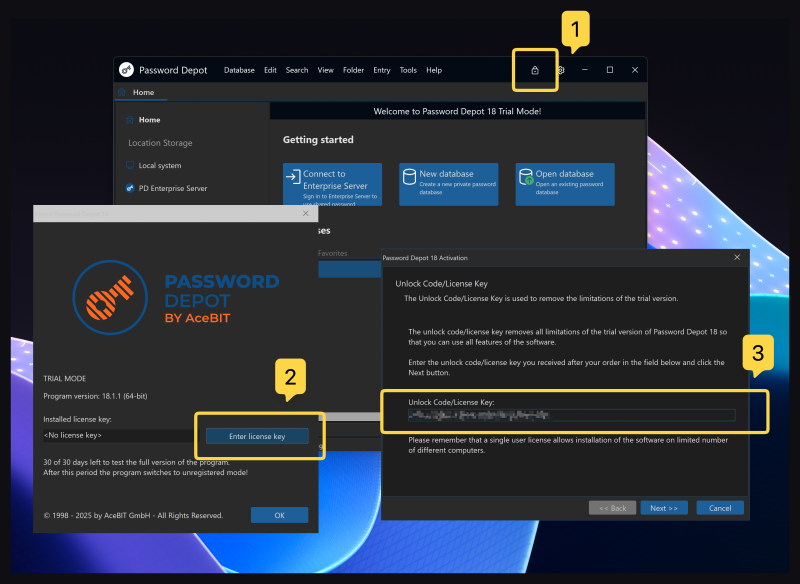Click the Home icon in the sidebar

[130, 120]
